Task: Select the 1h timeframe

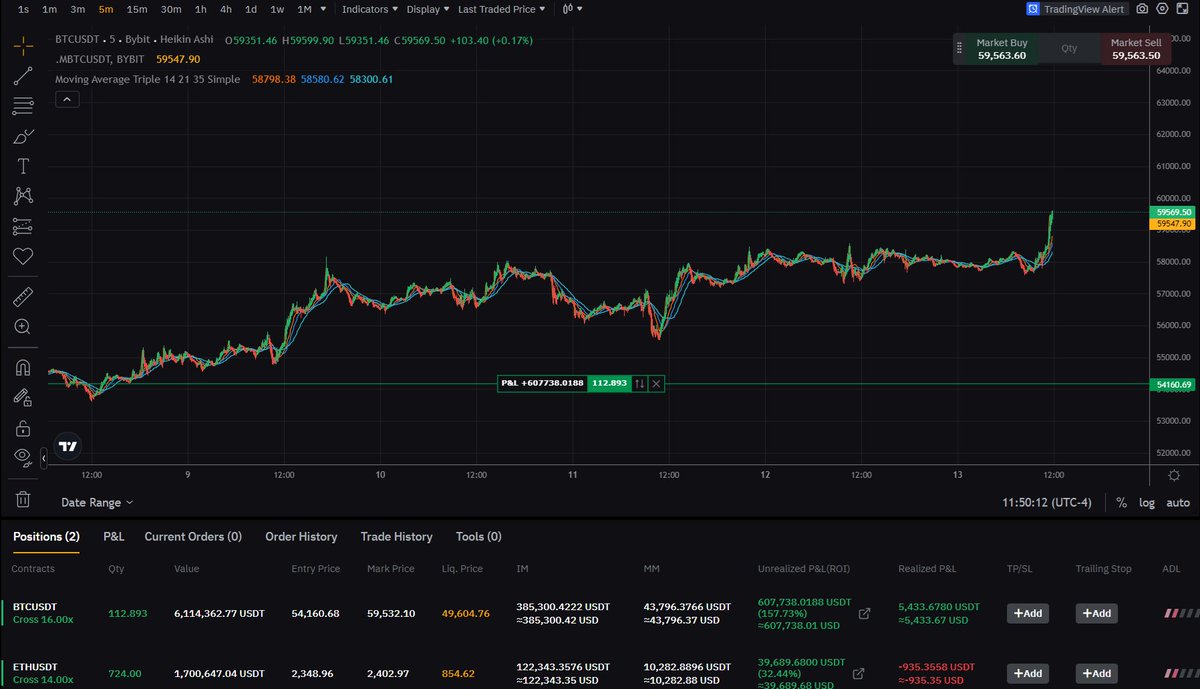Action: pyautogui.click(x=201, y=9)
